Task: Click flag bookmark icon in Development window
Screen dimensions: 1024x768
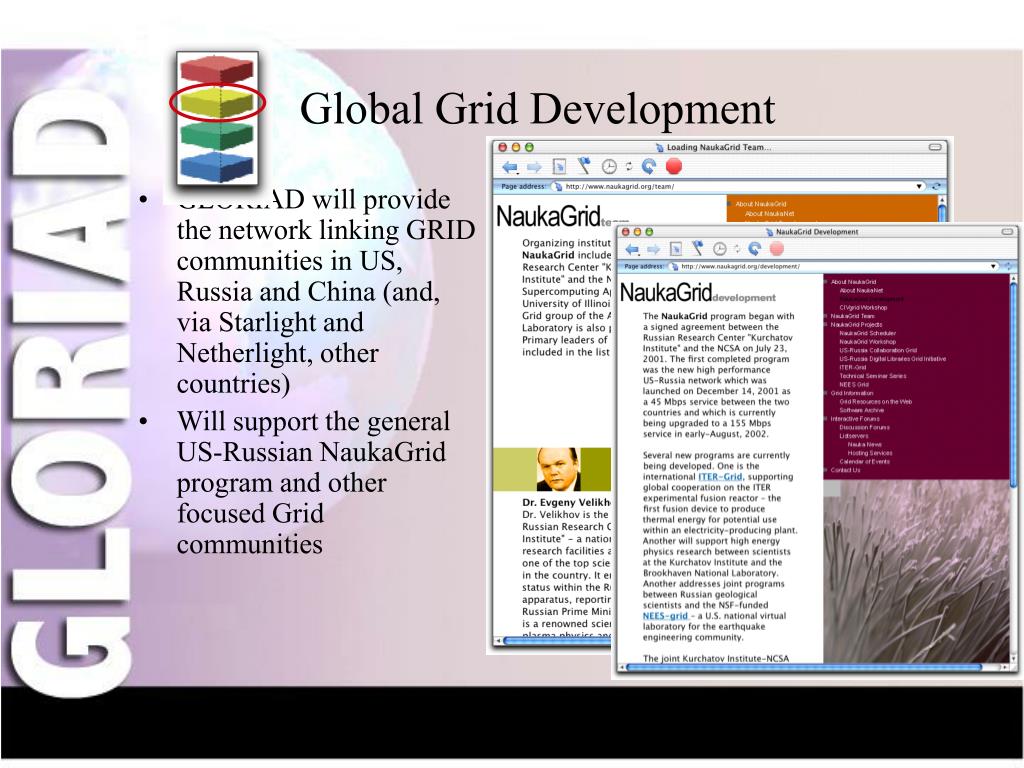Action: pyautogui.click(x=697, y=248)
